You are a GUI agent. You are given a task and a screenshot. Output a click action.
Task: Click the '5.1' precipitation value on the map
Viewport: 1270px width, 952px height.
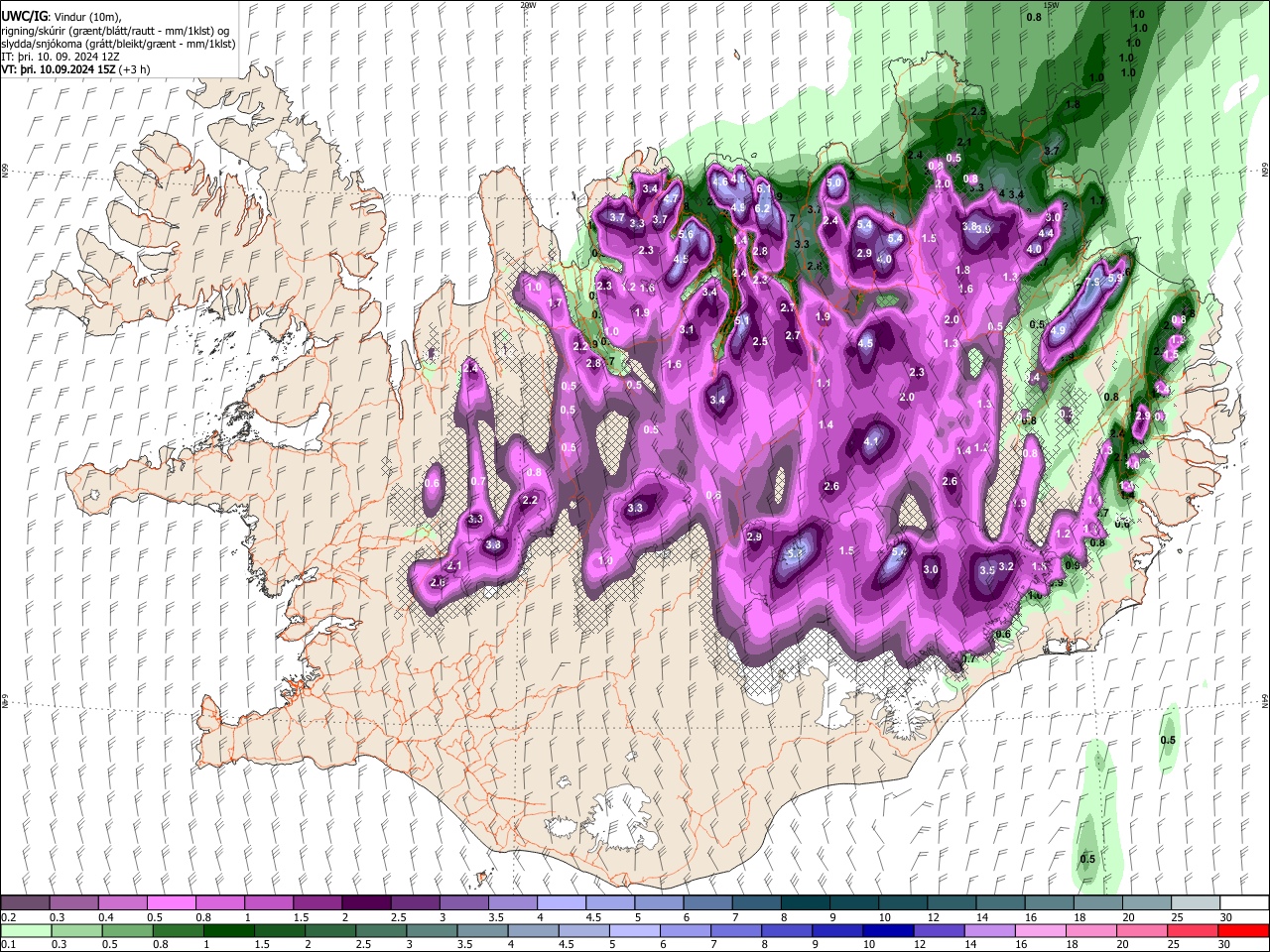(742, 320)
